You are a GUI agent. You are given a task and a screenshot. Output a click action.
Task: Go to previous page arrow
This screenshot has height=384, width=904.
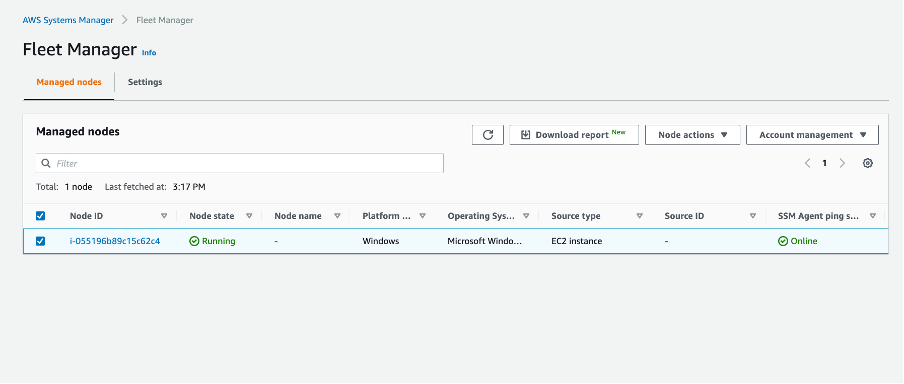tap(808, 163)
